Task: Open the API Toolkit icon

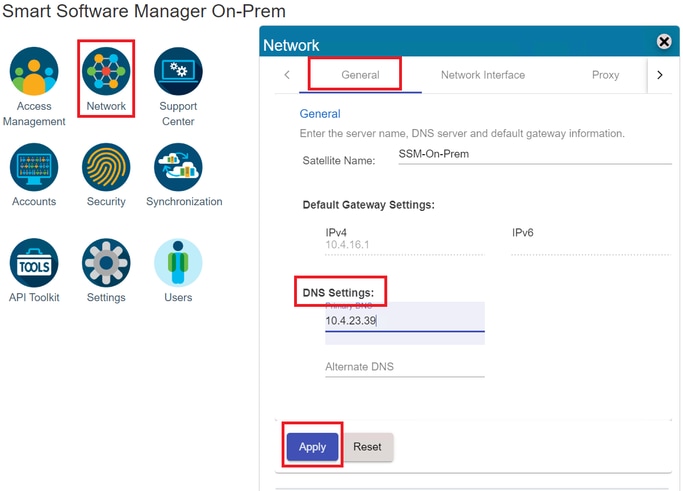Action: point(34,263)
